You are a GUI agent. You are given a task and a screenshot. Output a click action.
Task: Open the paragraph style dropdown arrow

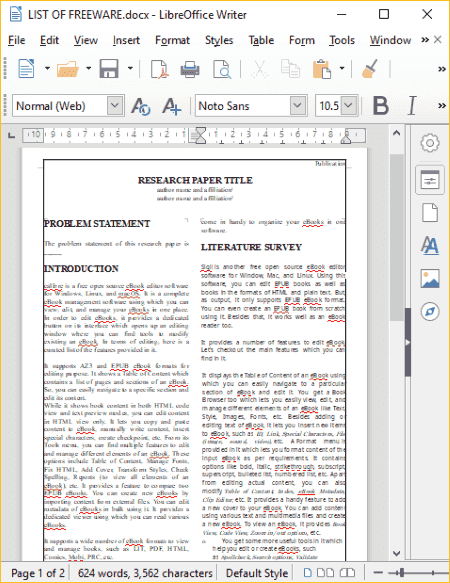click(x=115, y=106)
